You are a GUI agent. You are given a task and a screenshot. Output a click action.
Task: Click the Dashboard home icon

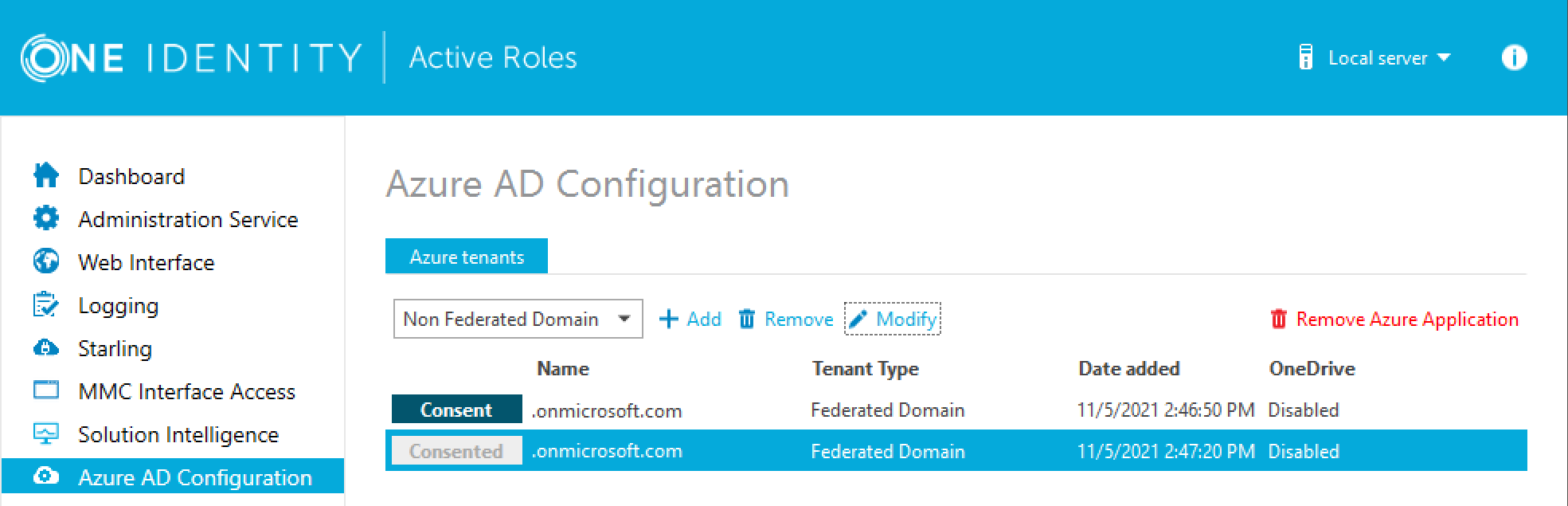click(46, 175)
